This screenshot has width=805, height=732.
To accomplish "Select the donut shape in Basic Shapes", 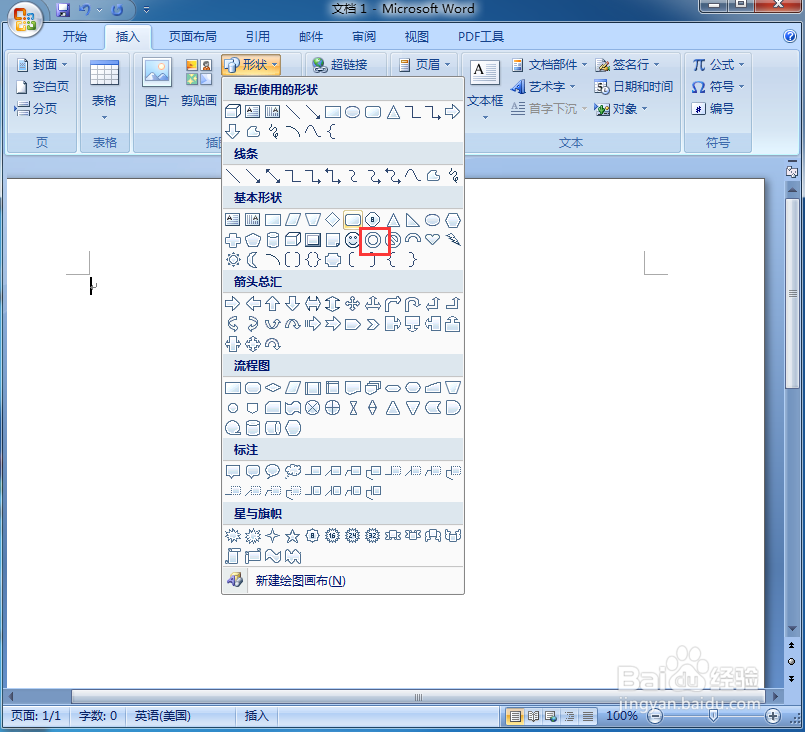I will click(x=373, y=240).
